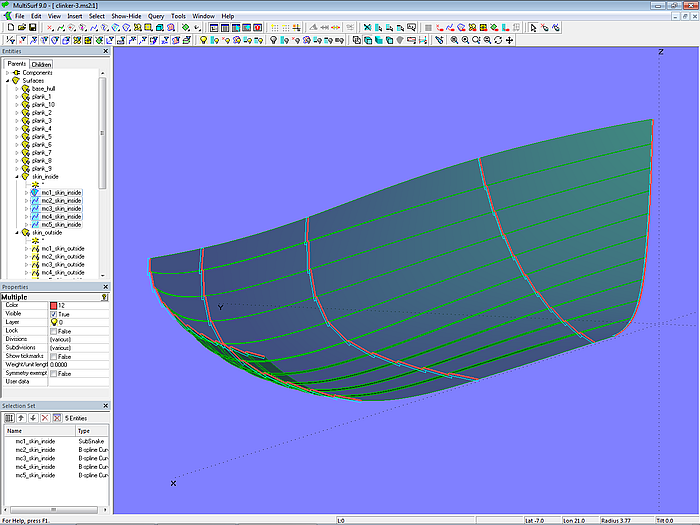This screenshot has width=700, height=525.
Task: Click the move down arrow in Selection Set
Action: tap(32, 417)
